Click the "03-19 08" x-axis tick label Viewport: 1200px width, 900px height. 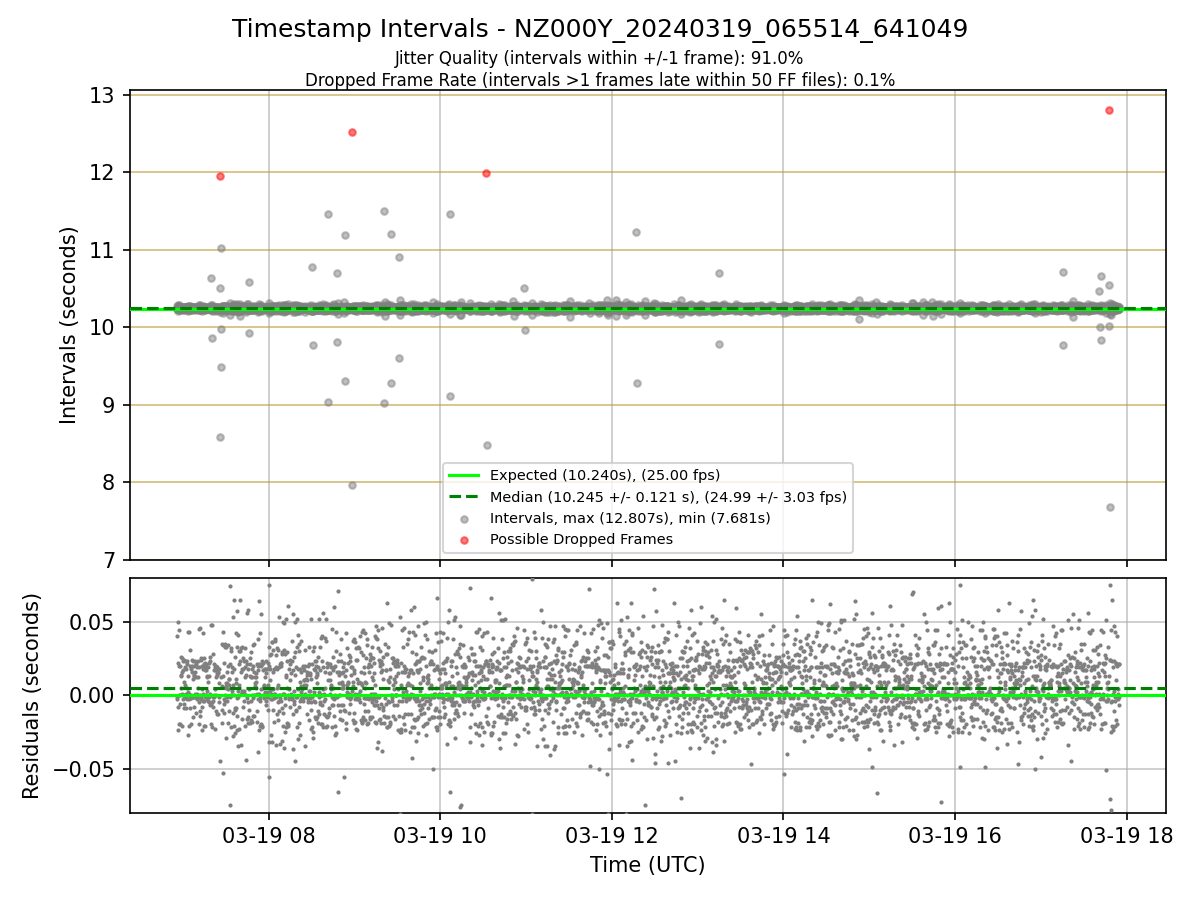click(x=268, y=835)
